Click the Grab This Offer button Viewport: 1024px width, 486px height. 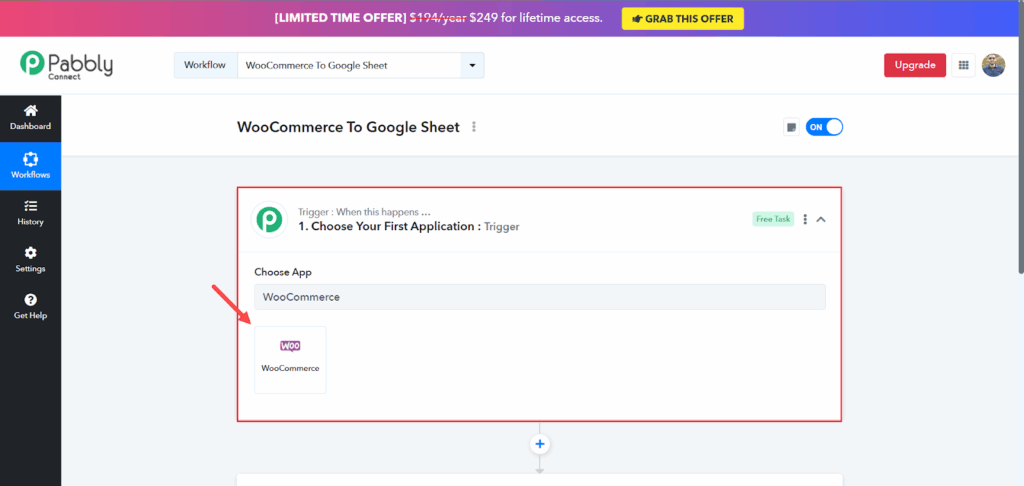[x=682, y=19]
